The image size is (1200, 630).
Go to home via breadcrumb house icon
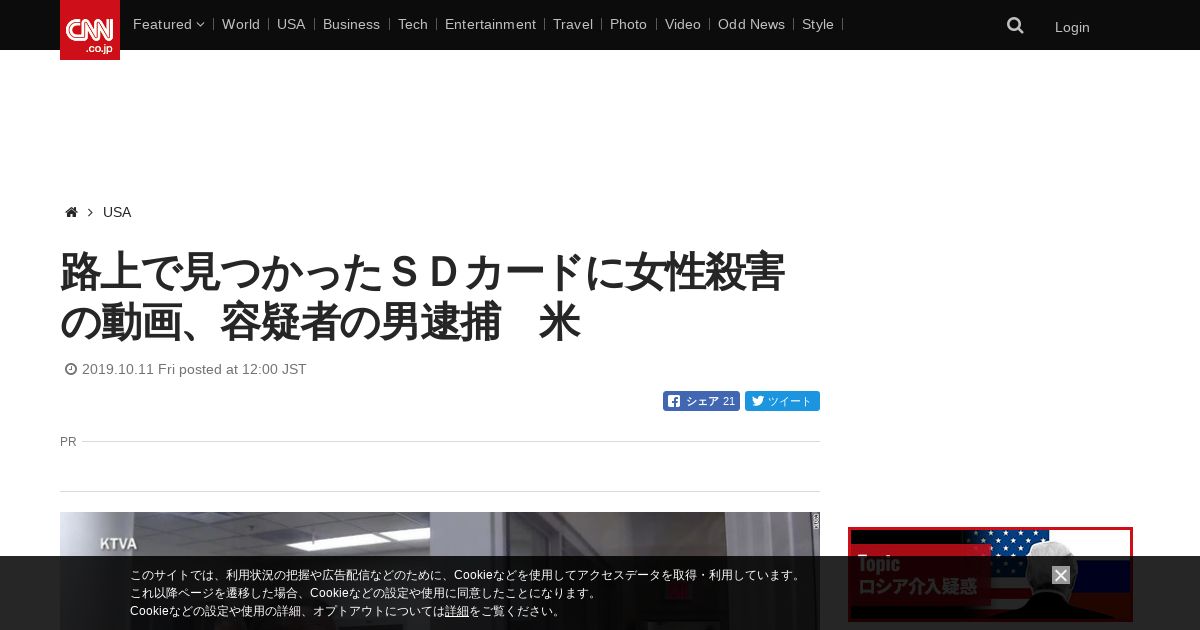[x=71, y=212]
